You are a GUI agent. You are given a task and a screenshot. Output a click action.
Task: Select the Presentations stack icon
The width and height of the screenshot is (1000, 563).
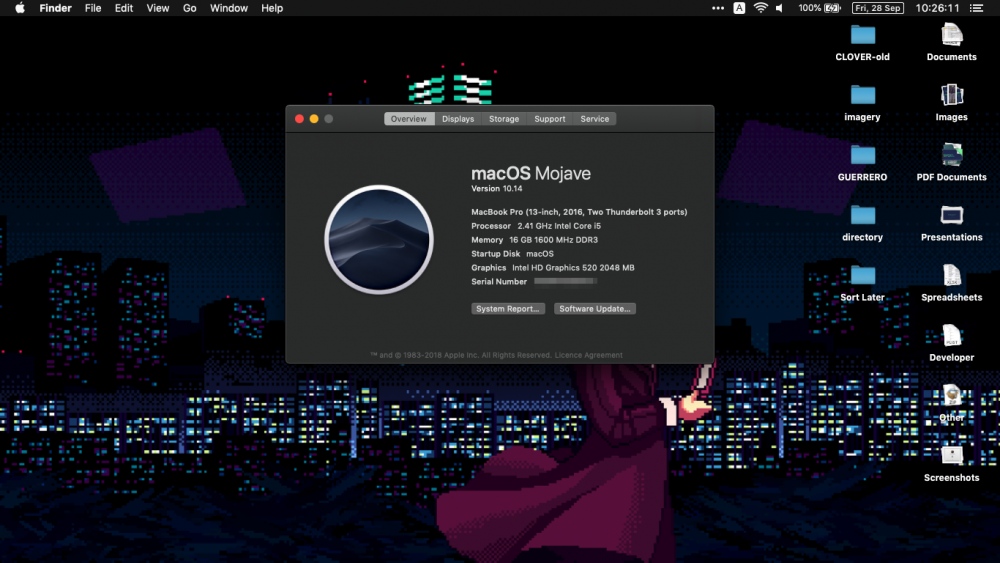951,216
